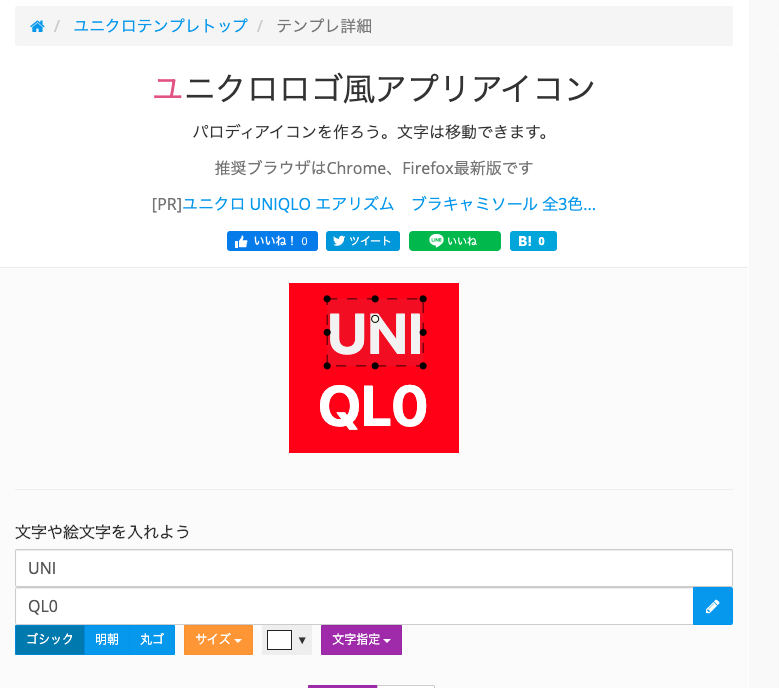Click the LINE いいね button
This screenshot has height=688, width=779.
455,241
